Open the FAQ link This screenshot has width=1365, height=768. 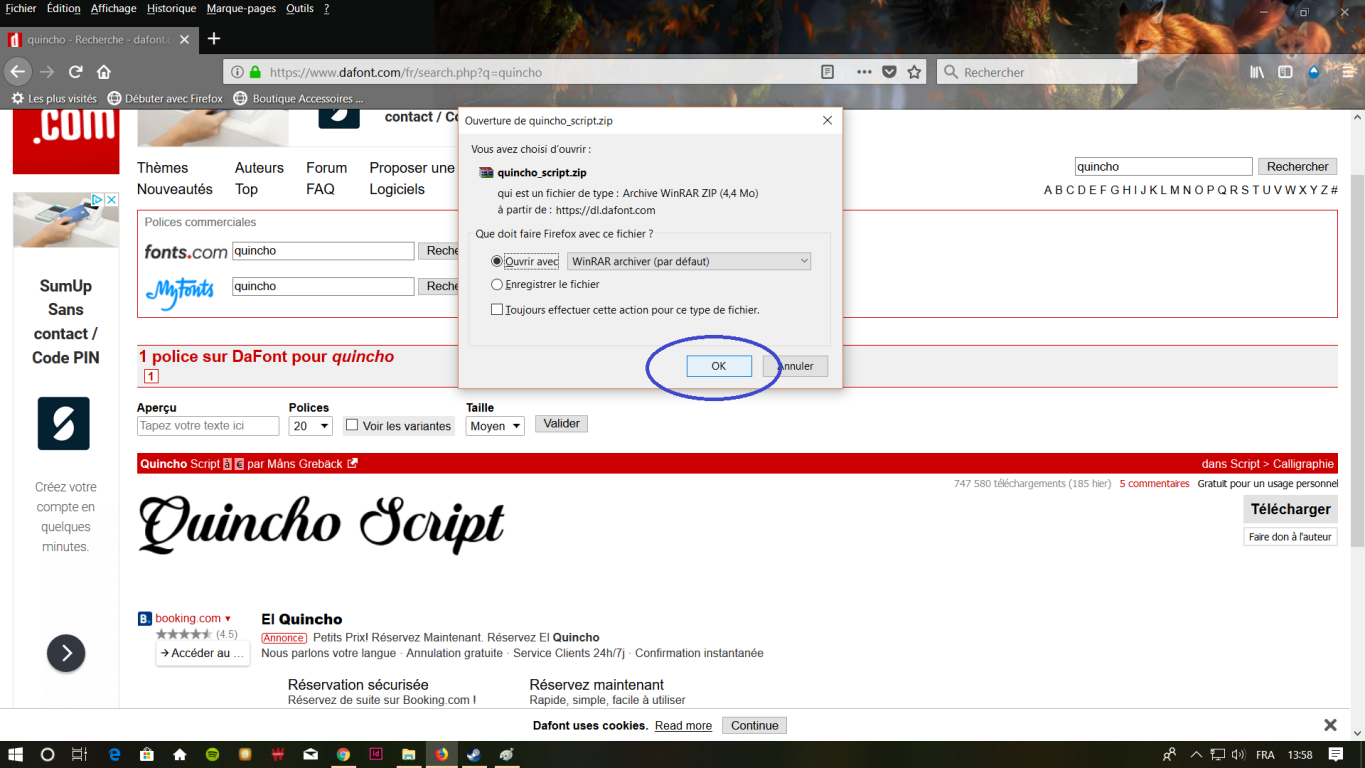pyautogui.click(x=320, y=189)
